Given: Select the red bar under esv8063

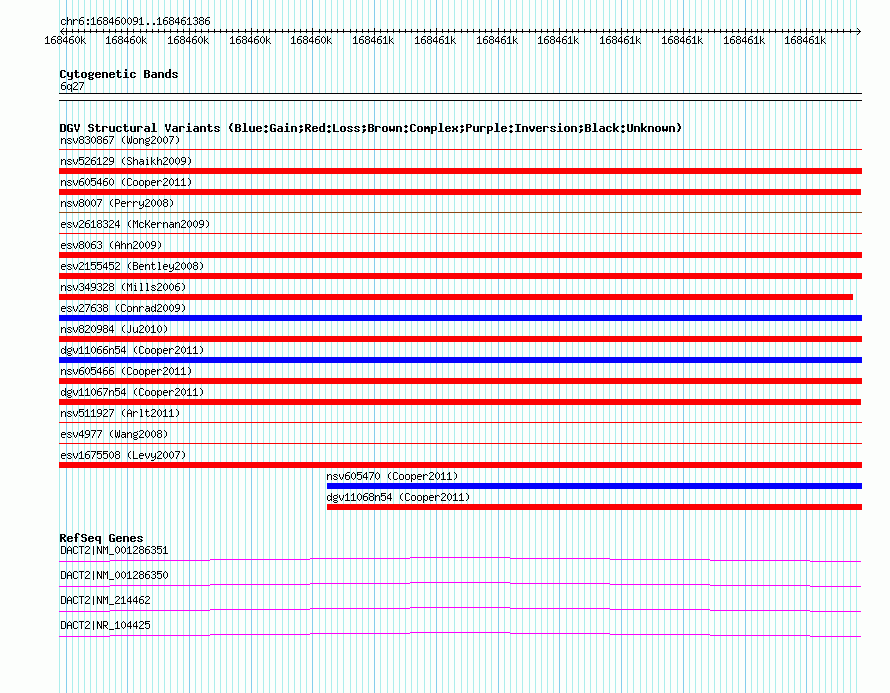Looking at the screenshot, I should point(460,255).
